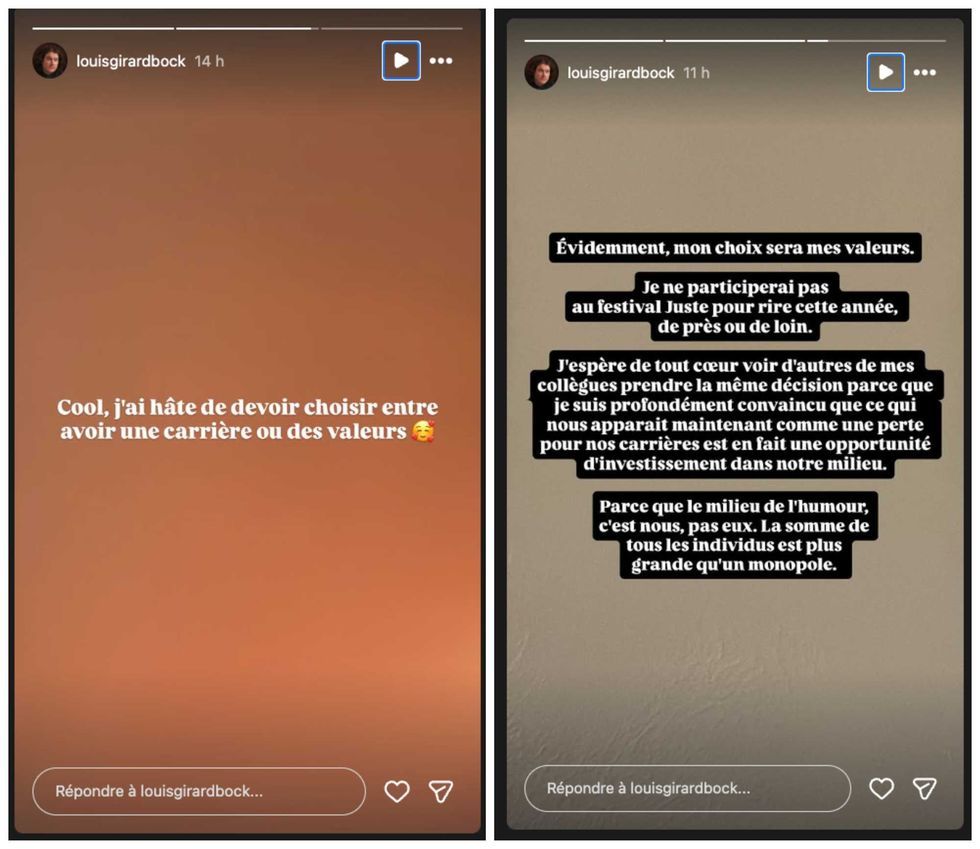Open louisgirardbock username on right story
This screenshot has height=849, width=980.
(621, 73)
